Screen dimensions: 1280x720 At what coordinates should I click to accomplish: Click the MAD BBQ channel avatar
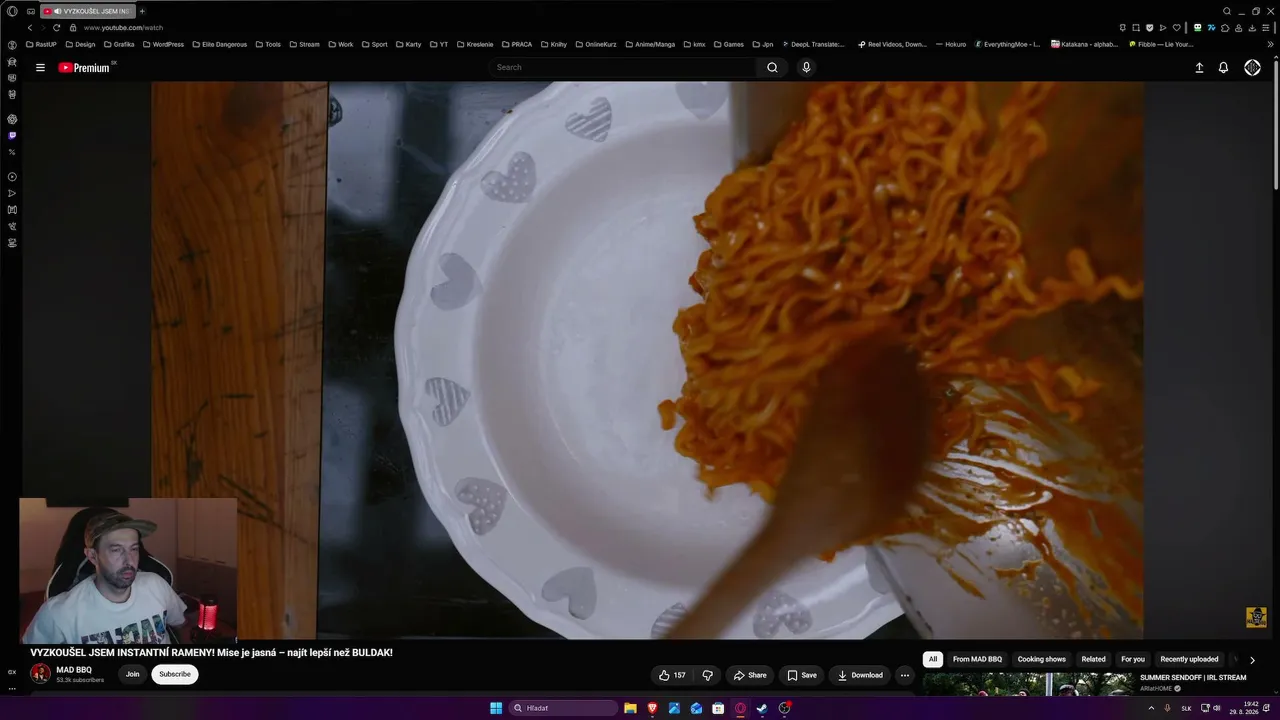click(40, 674)
